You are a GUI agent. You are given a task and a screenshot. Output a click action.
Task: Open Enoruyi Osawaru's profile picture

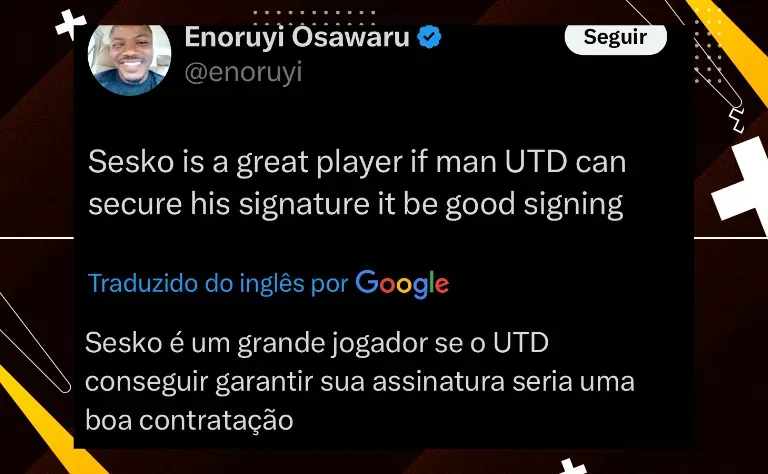(129, 59)
